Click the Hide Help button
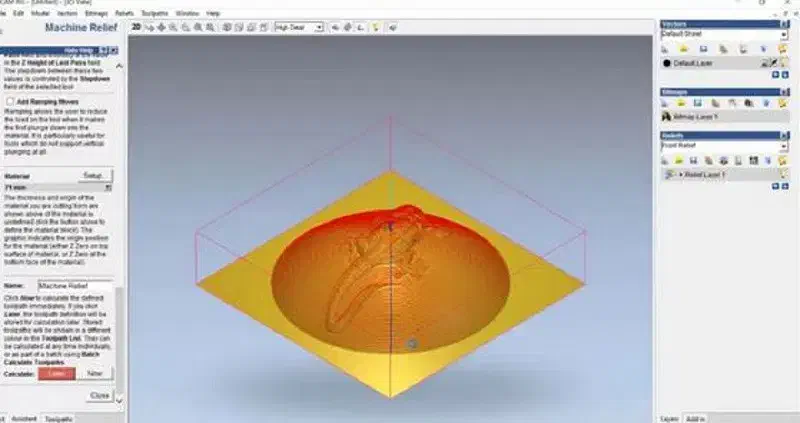 pos(79,51)
